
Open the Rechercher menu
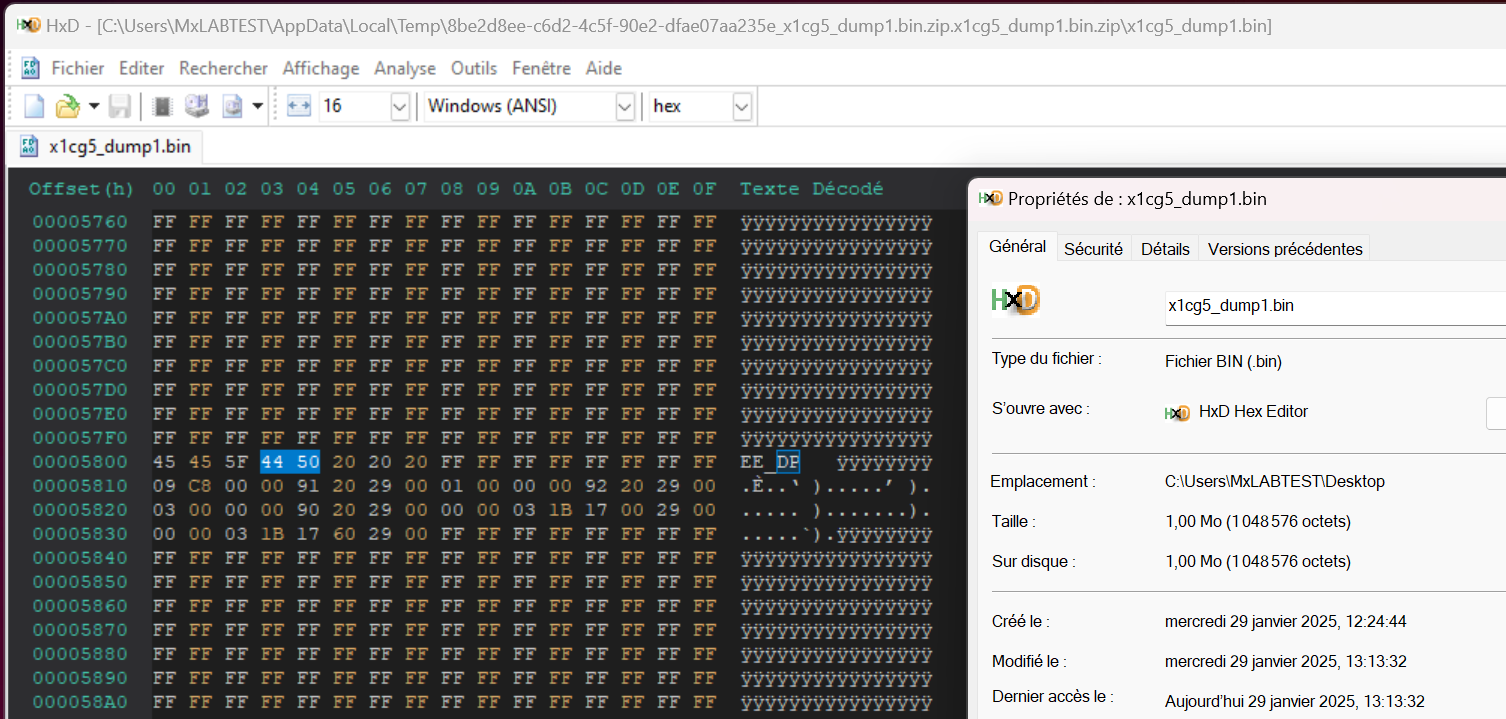(x=223, y=68)
